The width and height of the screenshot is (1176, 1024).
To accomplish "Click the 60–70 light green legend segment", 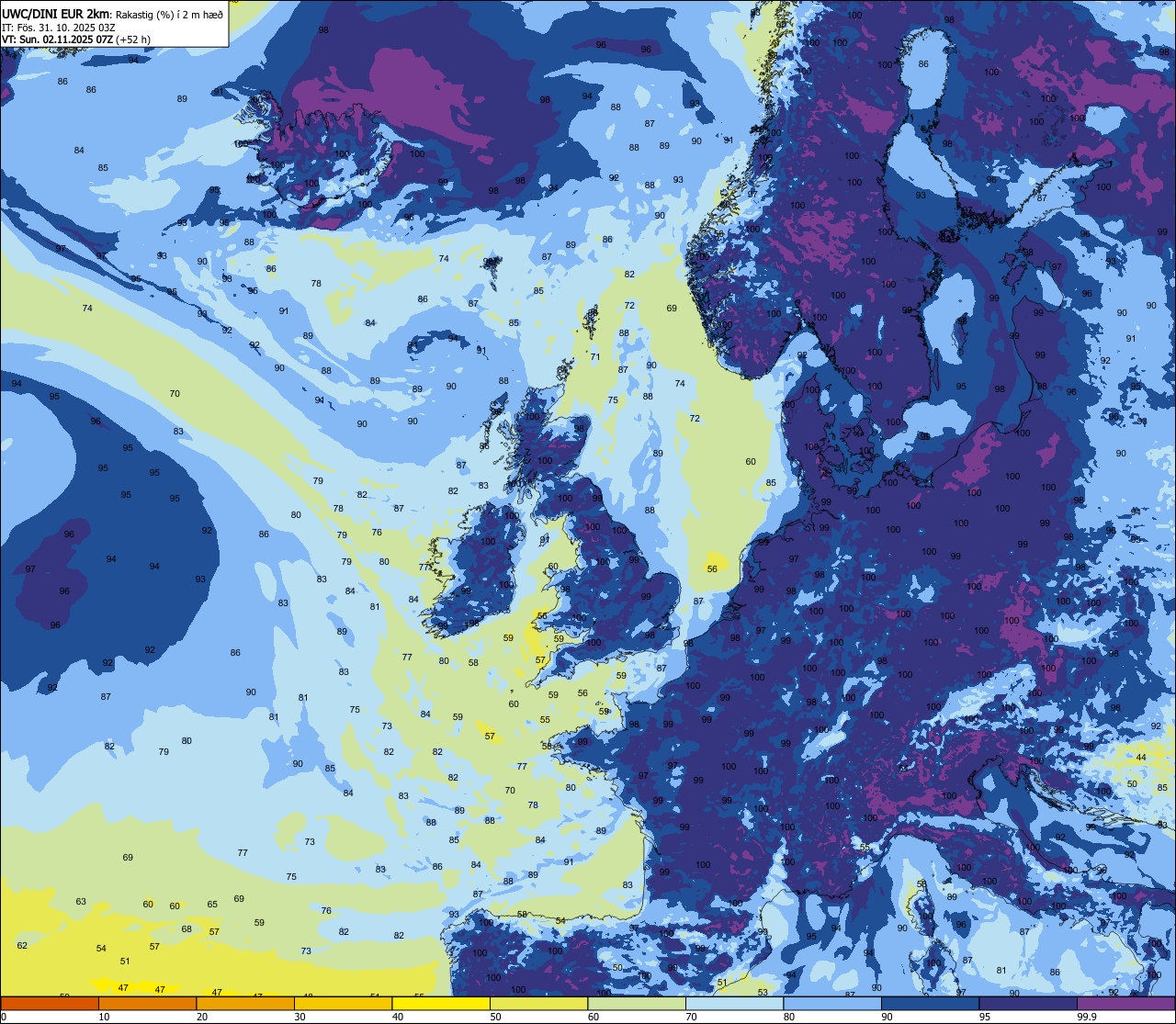I will pos(637,1003).
